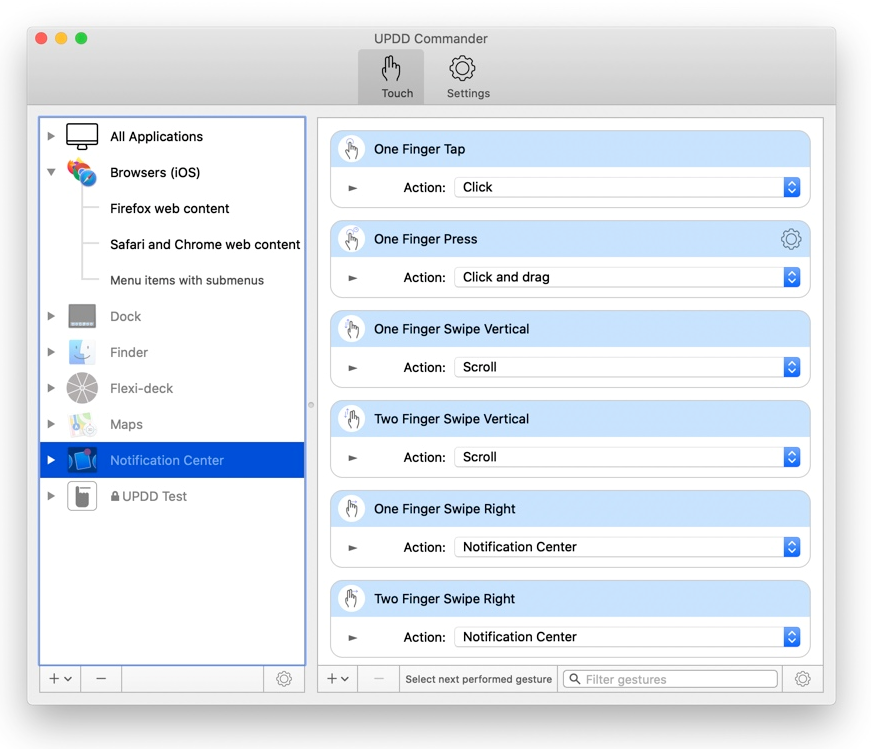Image resolution: width=871 pixels, height=749 pixels.
Task: Select the One Finger Press gesture header
Action: point(570,239)
